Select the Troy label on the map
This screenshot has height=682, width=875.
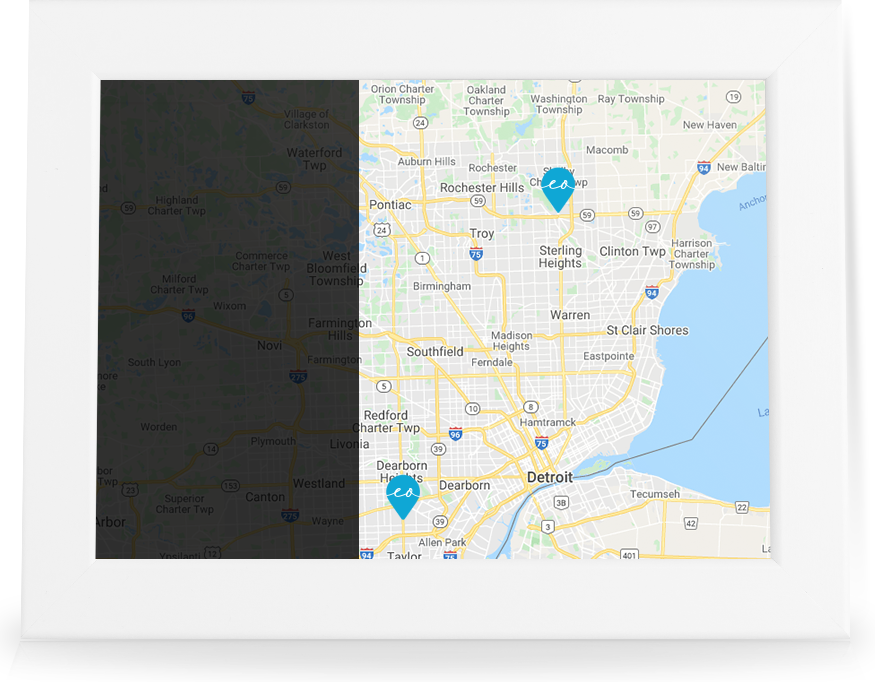click(x=482, y=234)
